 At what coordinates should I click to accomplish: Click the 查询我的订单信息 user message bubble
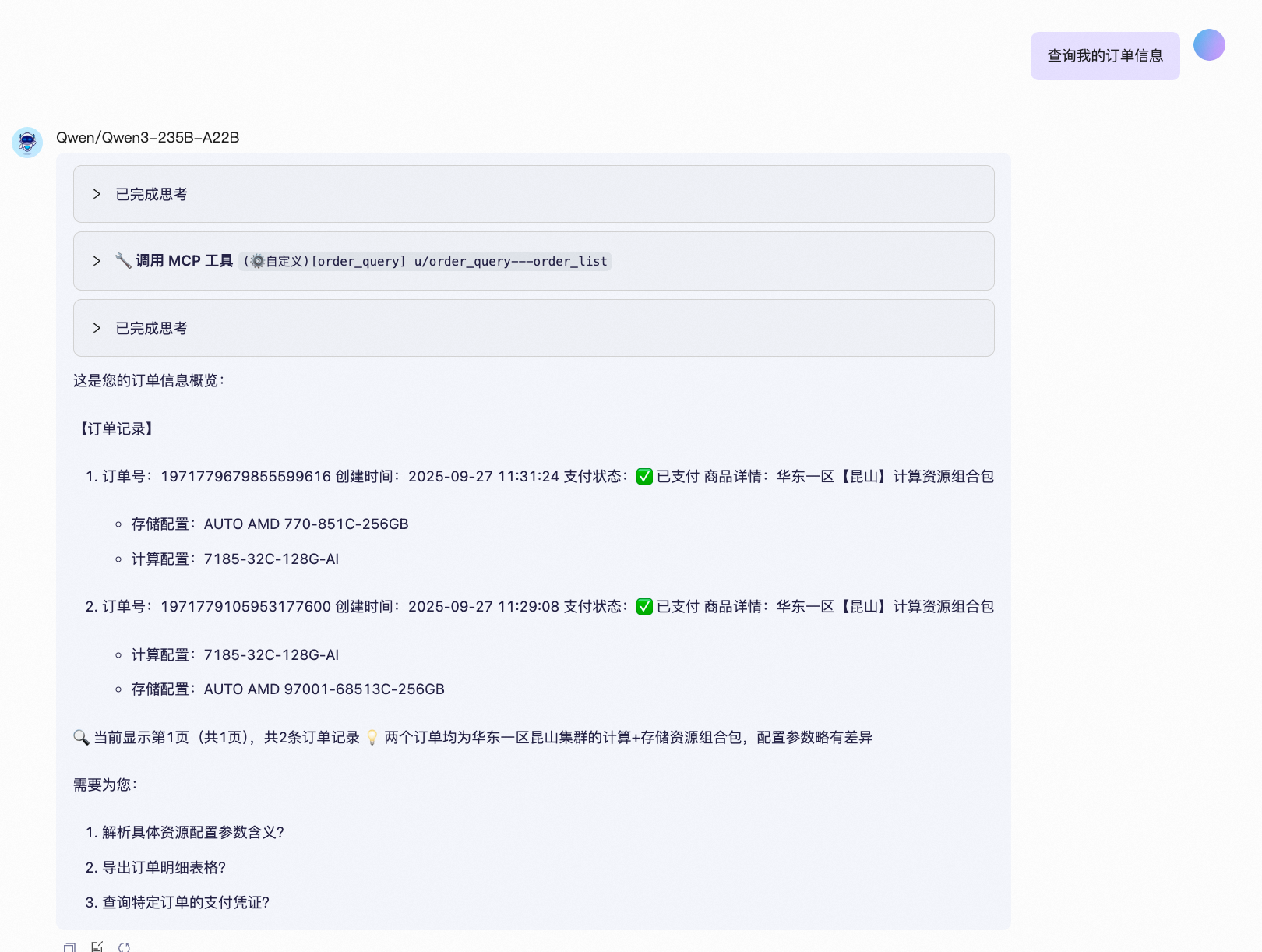[1104, 56]
